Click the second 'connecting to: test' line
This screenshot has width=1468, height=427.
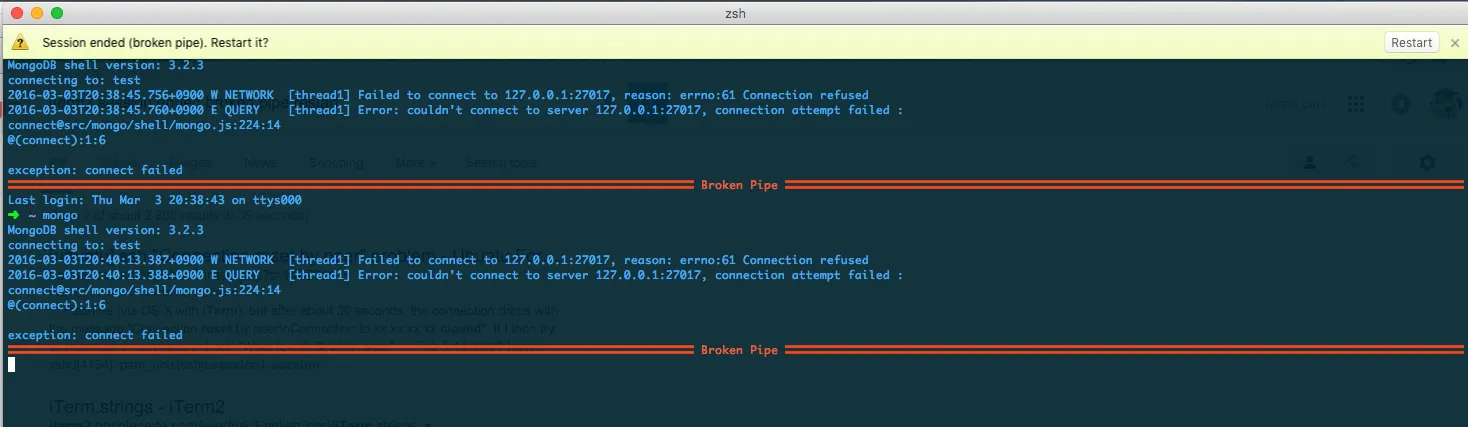pyautogui.click(x=74, y=245)
